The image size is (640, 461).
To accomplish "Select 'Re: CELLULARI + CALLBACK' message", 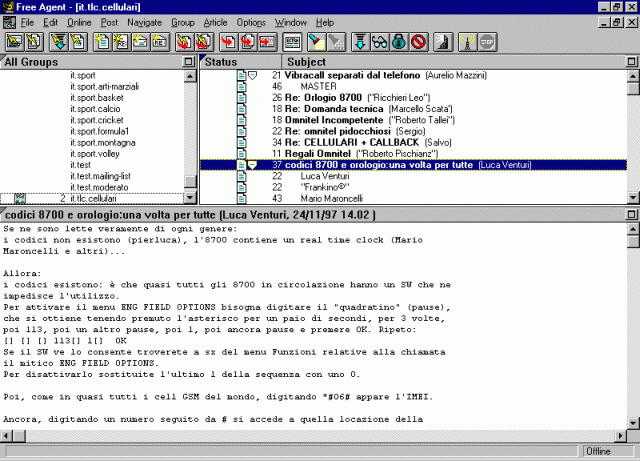I will pos(413,143).
